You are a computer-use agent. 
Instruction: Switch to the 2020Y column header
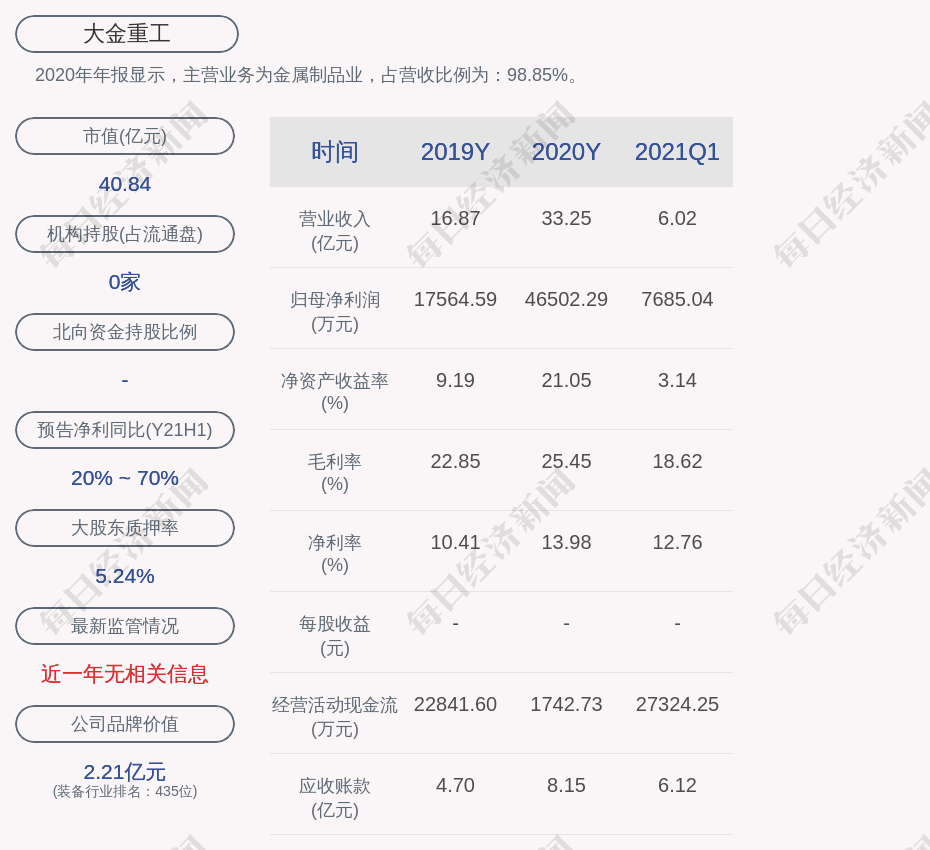tap(566, 152)
